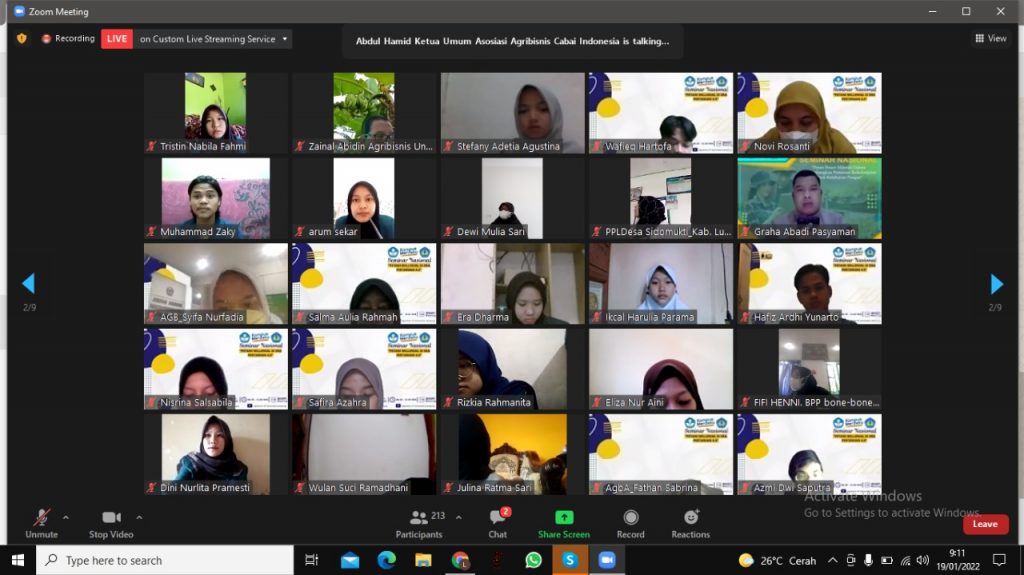Expand video options arrow next to Stop Video
This screenshot has width=1024, height=575.
click(139, 517)
